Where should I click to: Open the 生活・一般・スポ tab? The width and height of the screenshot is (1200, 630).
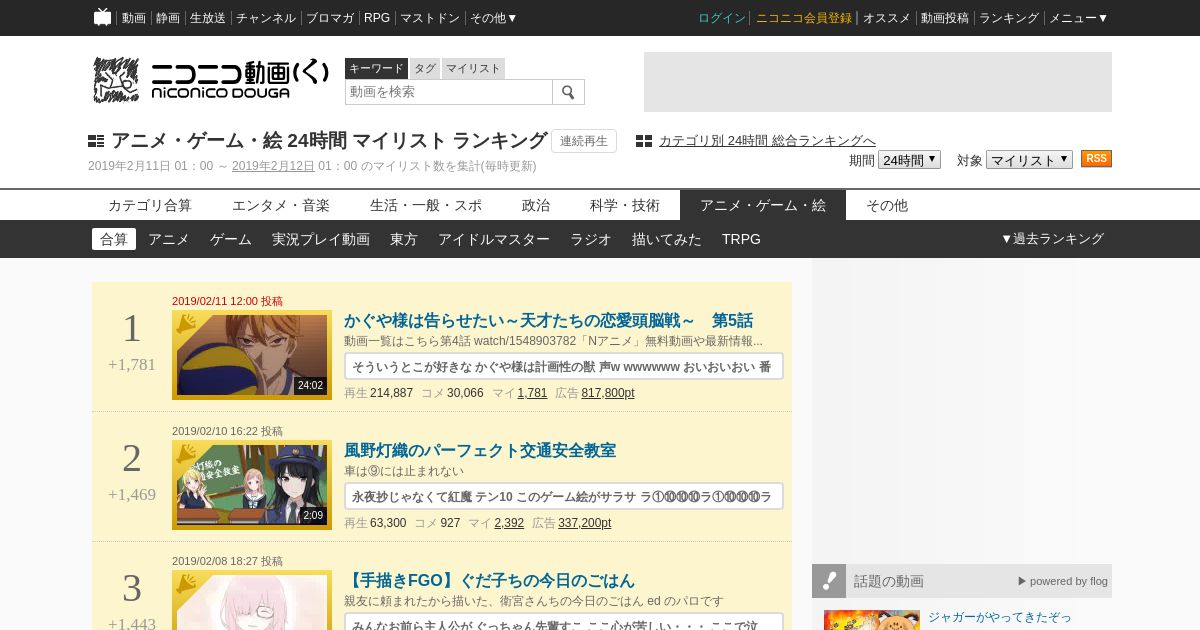tap(426, 205)
